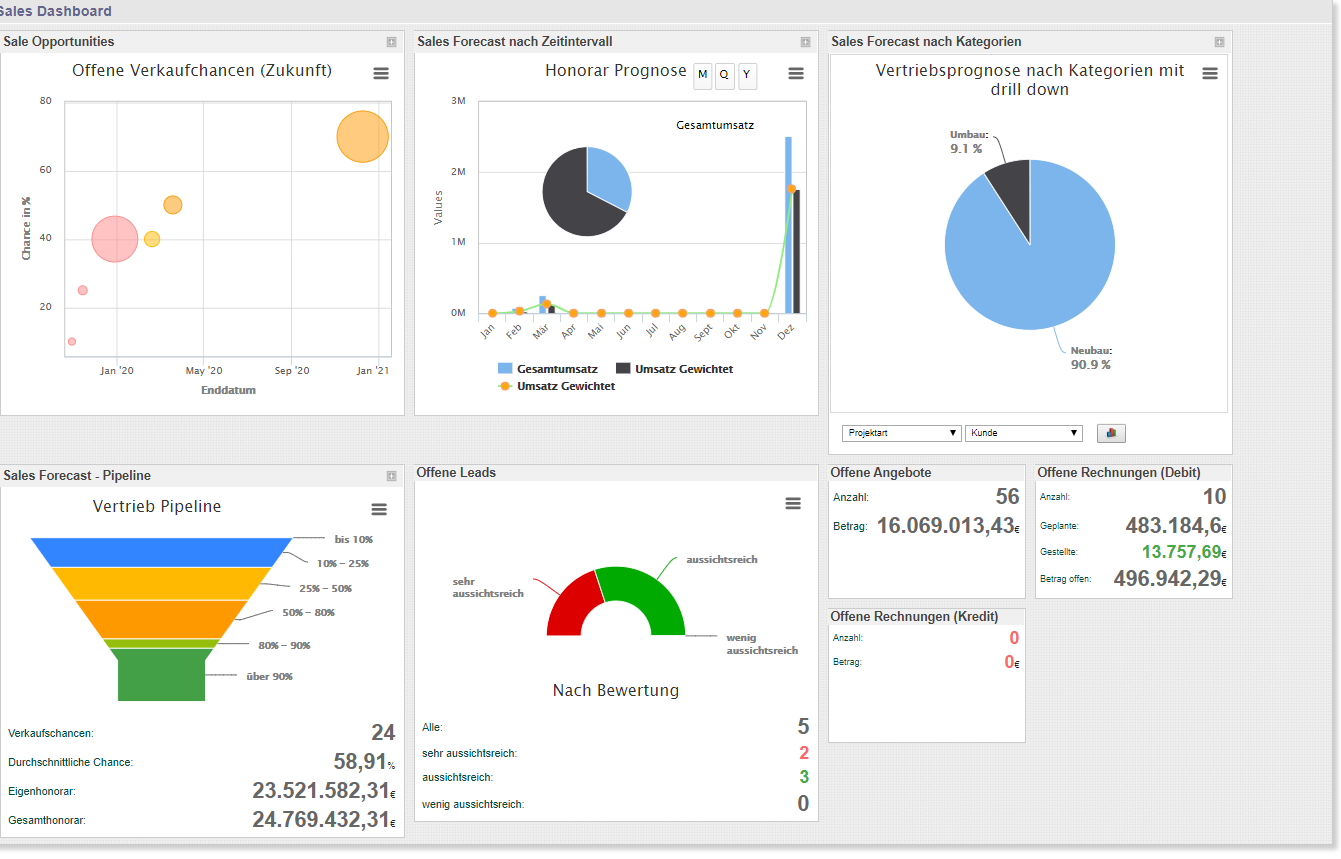1341x859 pixels.
Task: Open the Offene Verkaufchancen chart context menu
Action: pos(380,73)
